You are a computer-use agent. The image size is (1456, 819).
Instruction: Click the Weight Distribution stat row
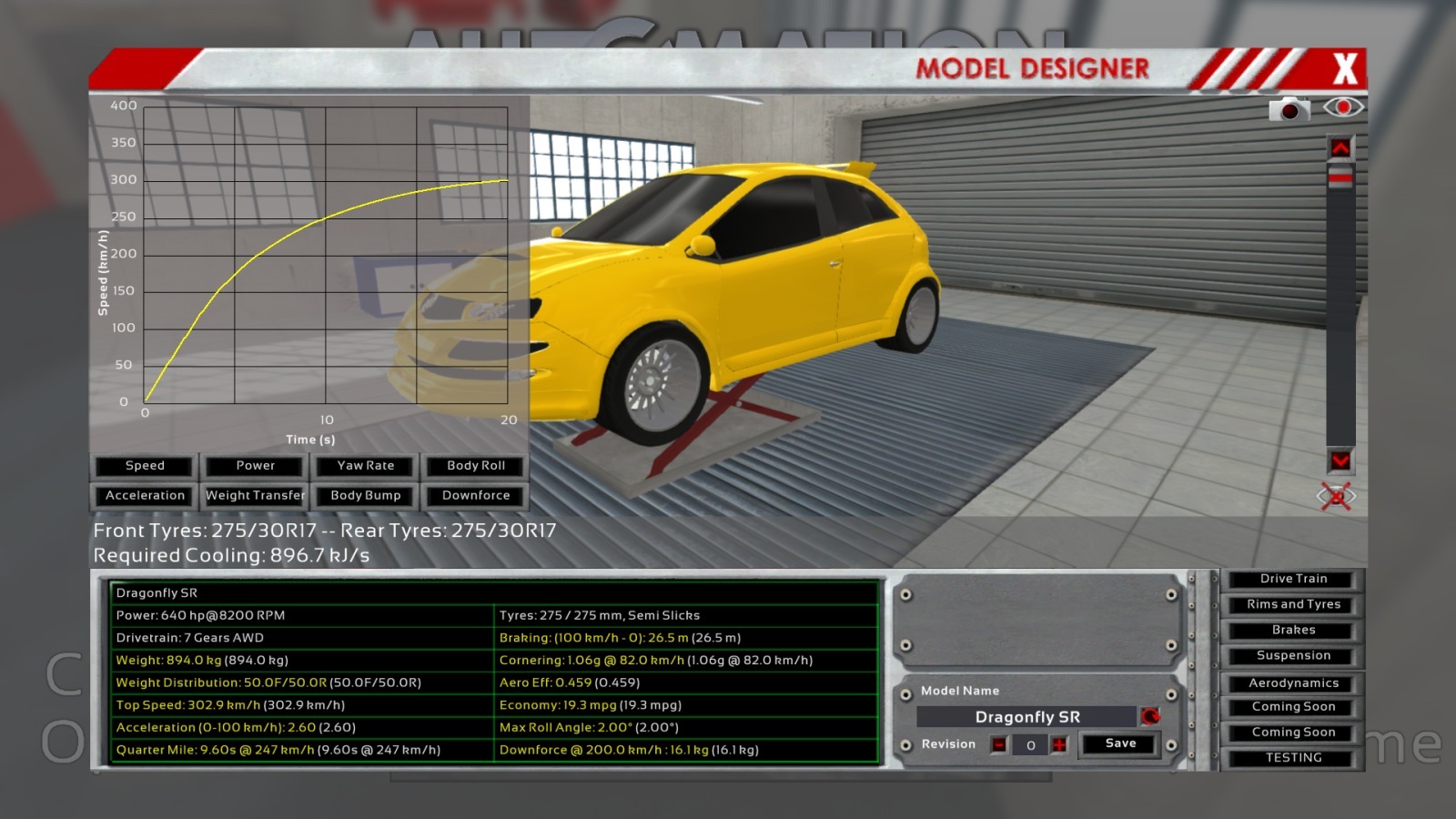point(302,682)
